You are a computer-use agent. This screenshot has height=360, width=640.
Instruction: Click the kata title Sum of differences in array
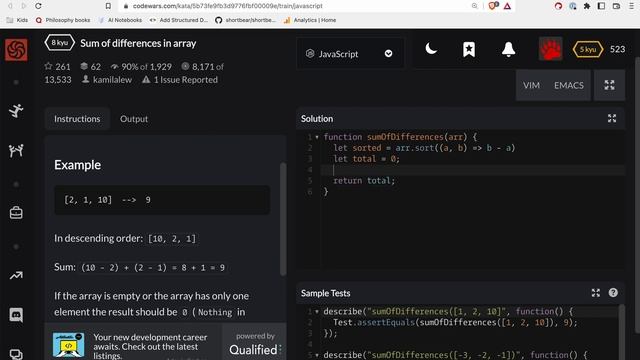click(x=138, y=43)
